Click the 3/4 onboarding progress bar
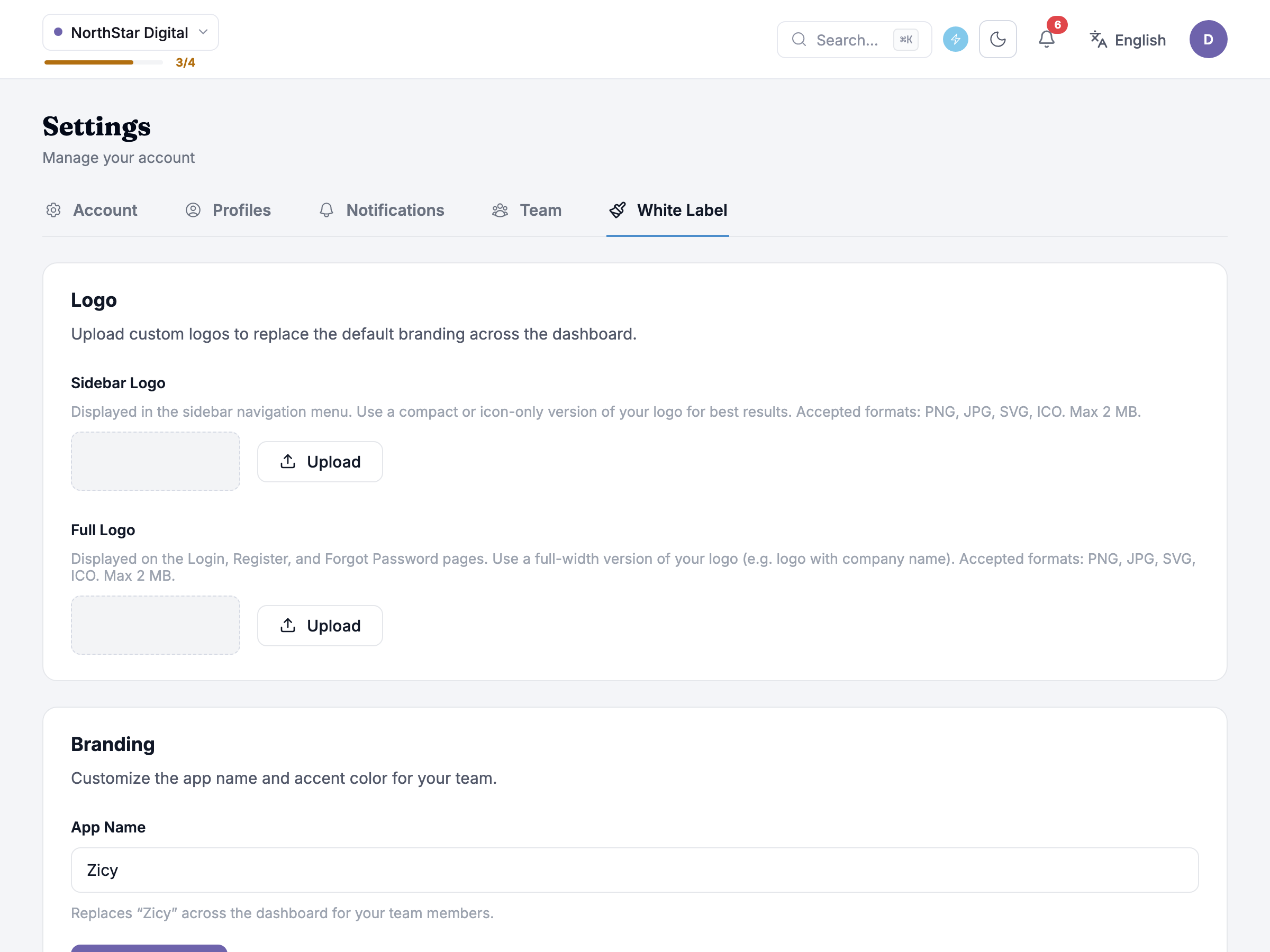 103,62
